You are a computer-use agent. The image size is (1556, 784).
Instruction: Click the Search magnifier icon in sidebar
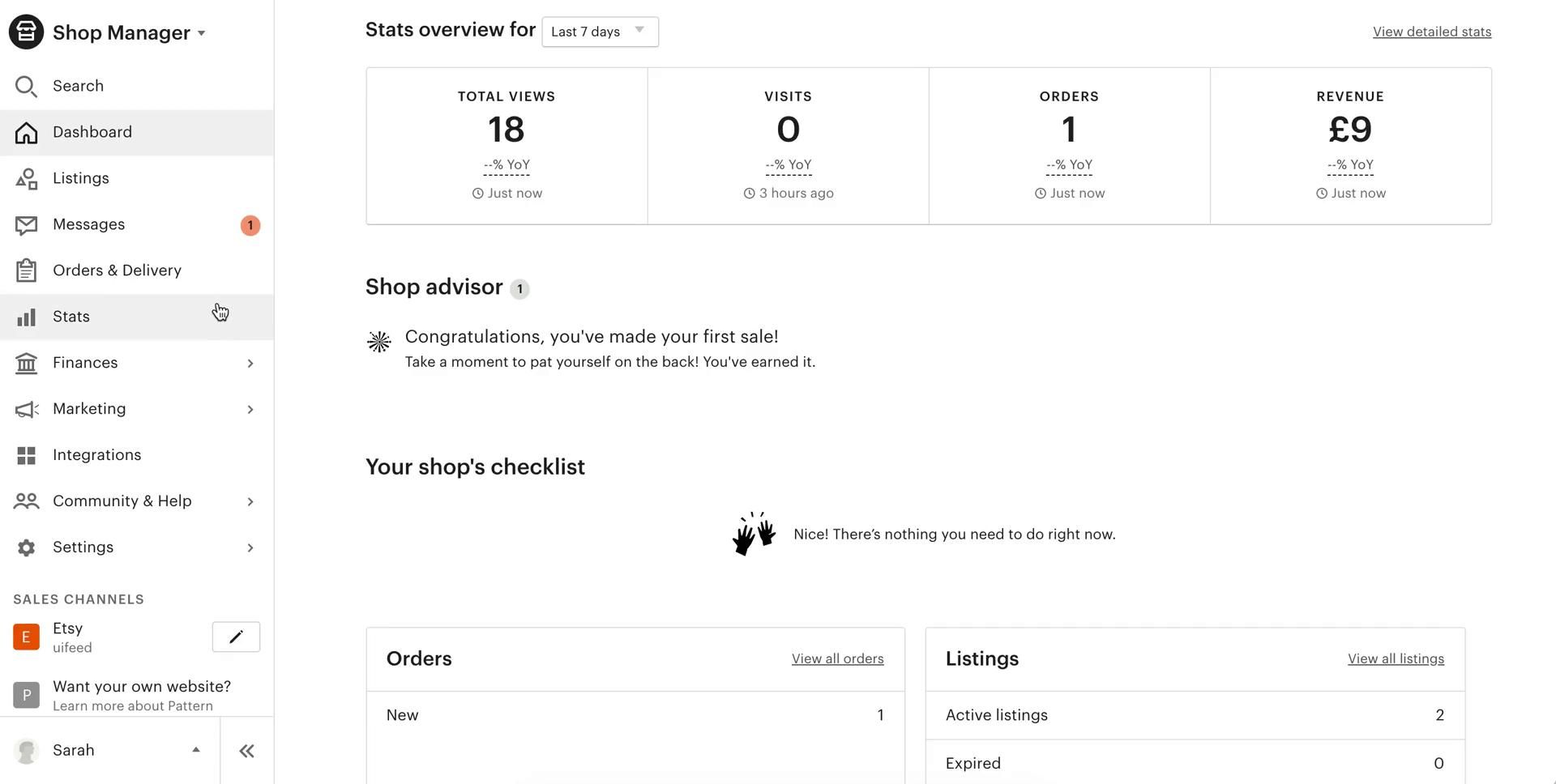click(26, 87)
